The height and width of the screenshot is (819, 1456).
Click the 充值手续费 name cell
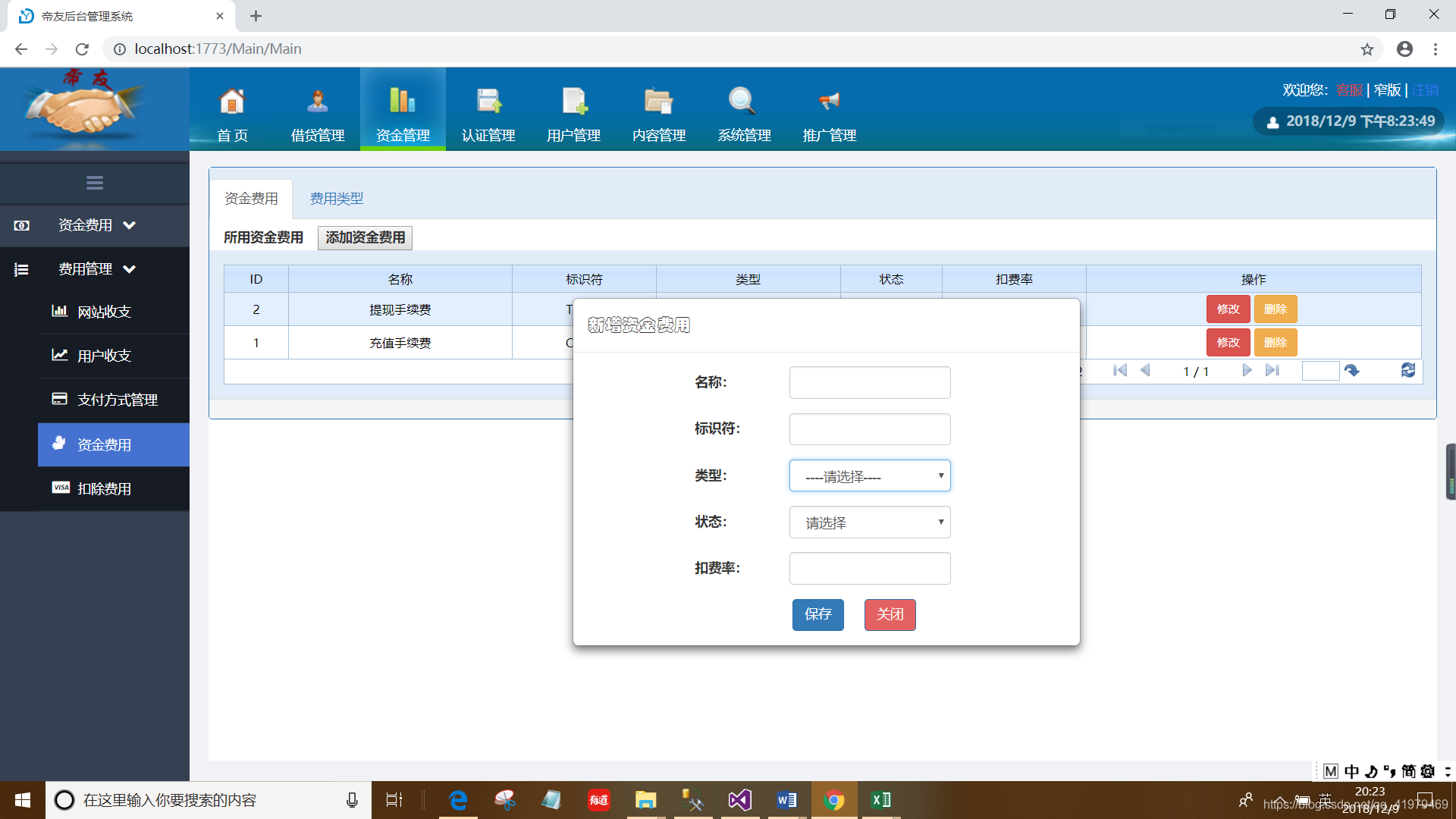coord(400,343)
